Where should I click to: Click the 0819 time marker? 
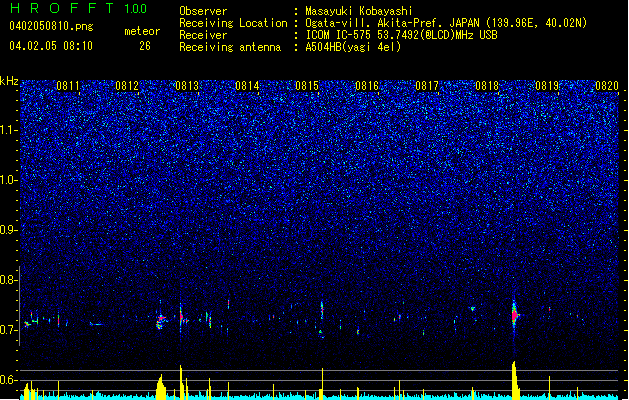547,85
